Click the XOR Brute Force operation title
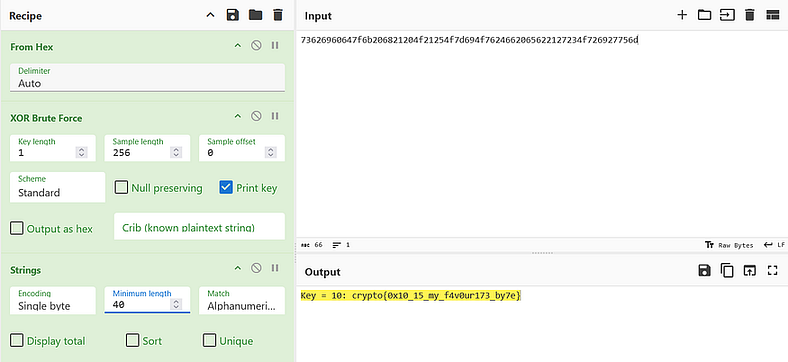 click(46, 118)
